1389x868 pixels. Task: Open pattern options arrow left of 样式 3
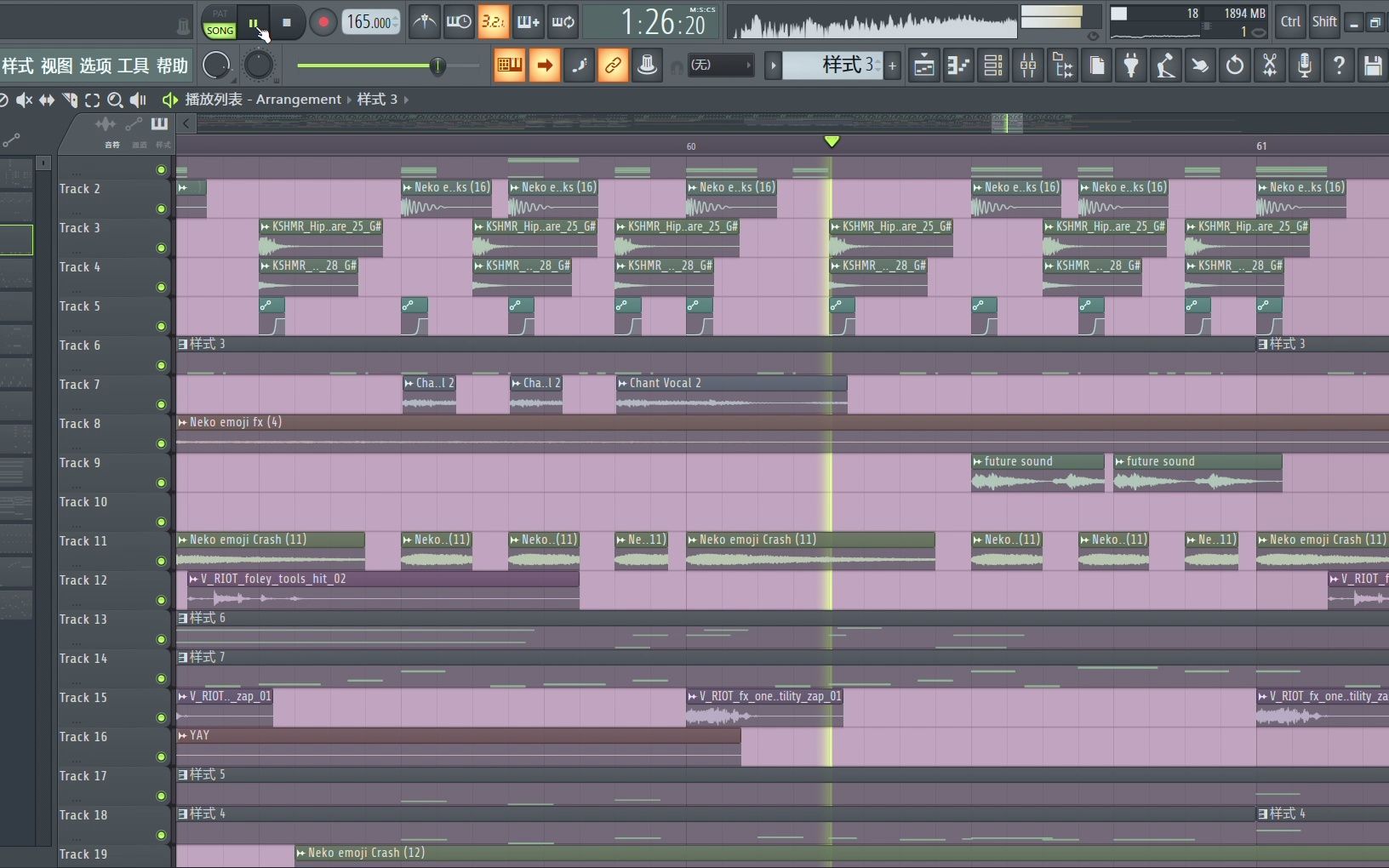pyautogui.click(x=773, y=66)
